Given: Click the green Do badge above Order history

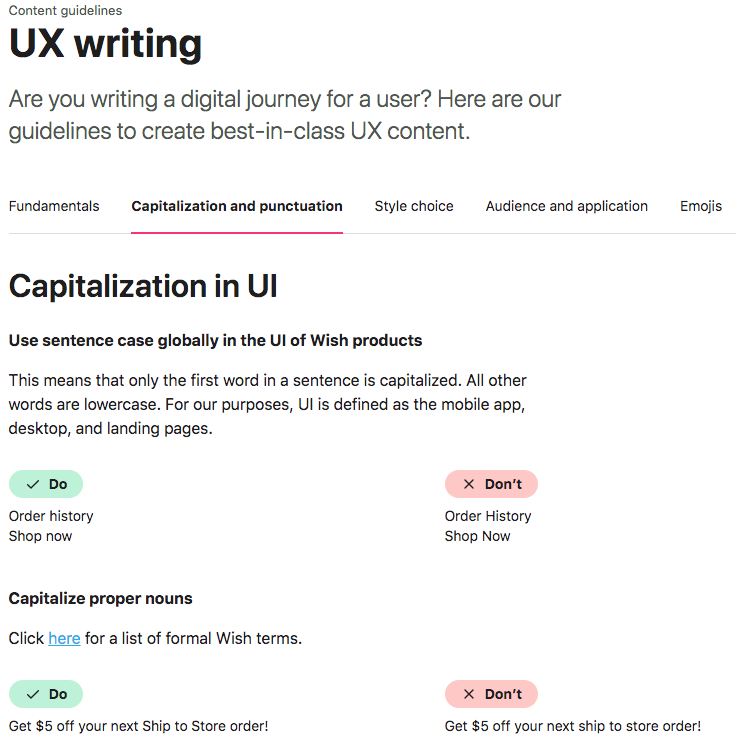Looking at the screenshot, I should click(46, 484).
